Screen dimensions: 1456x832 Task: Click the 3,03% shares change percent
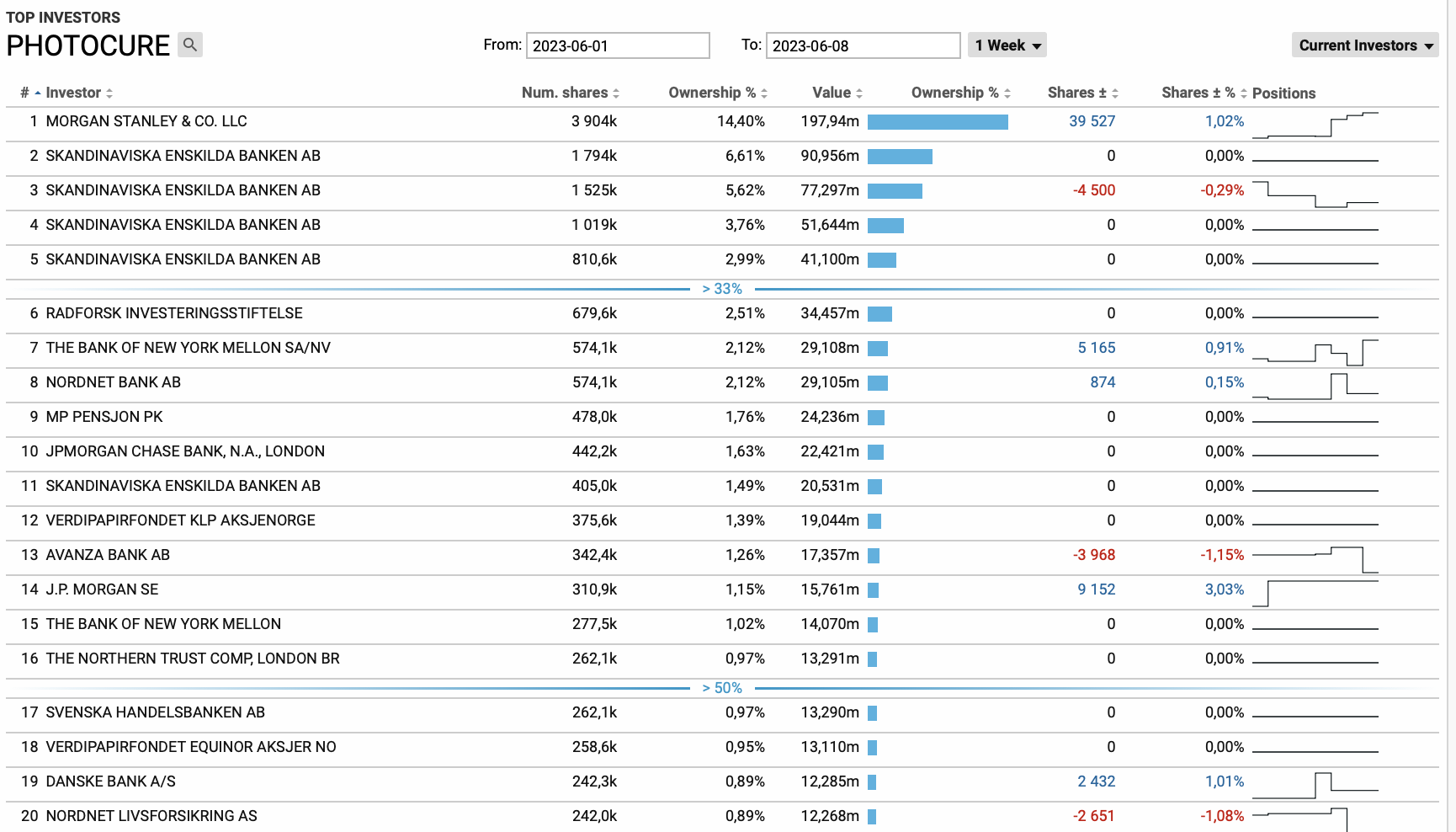coord(1225,589)
